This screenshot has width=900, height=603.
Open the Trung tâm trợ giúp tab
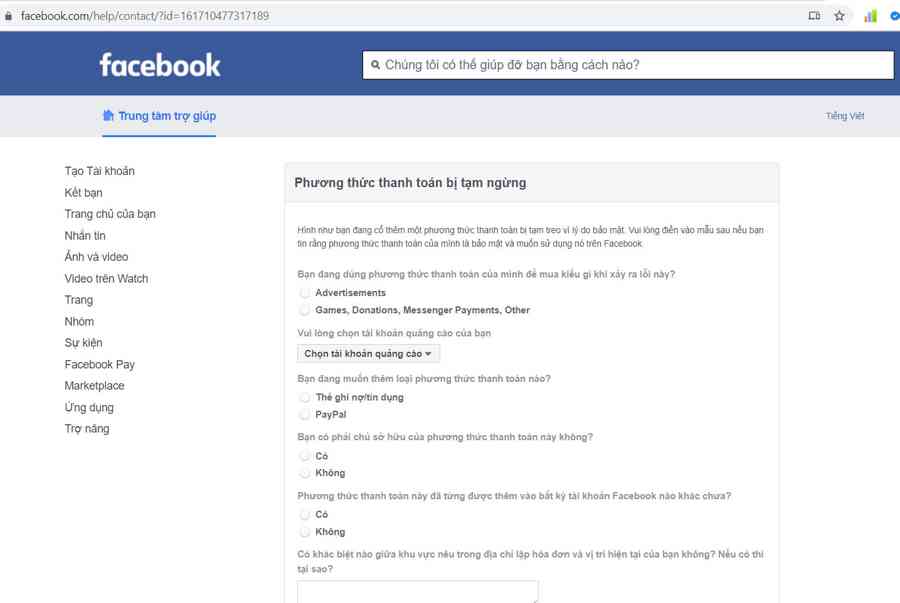pyautogui.click(x=166, y=116)
